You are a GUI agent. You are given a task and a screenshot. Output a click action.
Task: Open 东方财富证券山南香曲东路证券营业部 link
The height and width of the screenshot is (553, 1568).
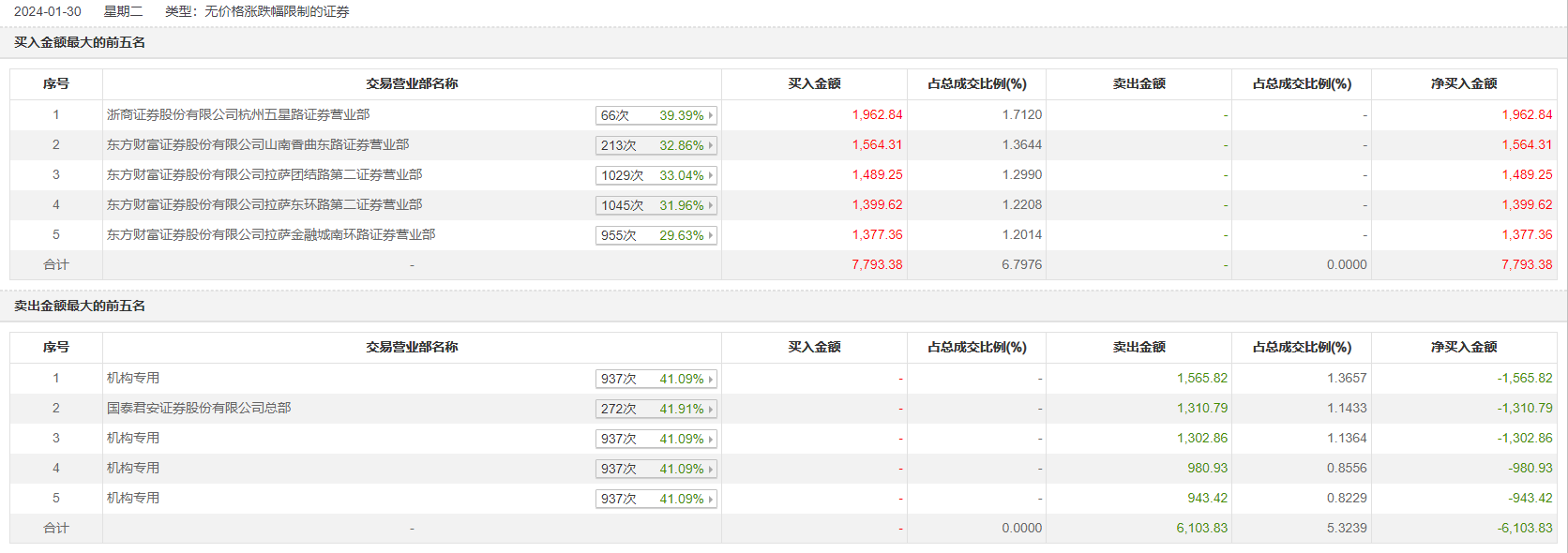[x=258, y=144]
